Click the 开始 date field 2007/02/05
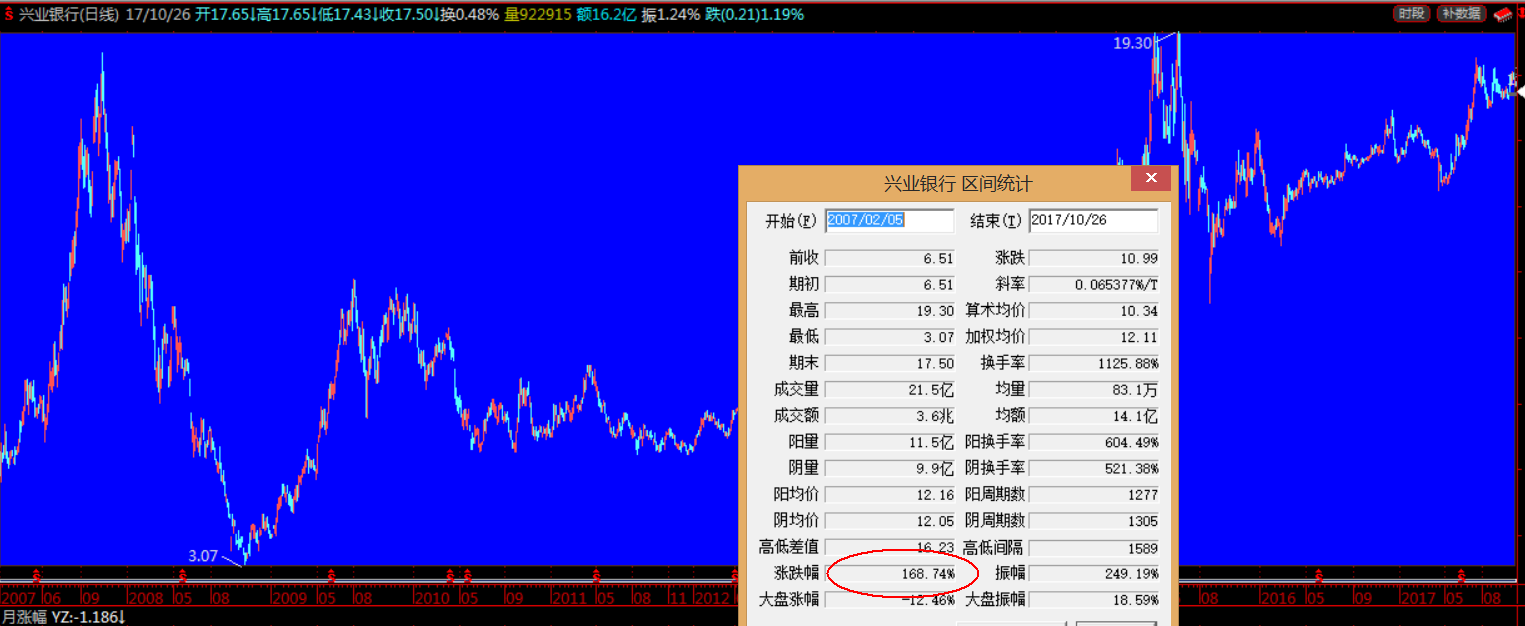Image resolution: width=1525 pixels, height=626 pixels. tap(890, 221)
